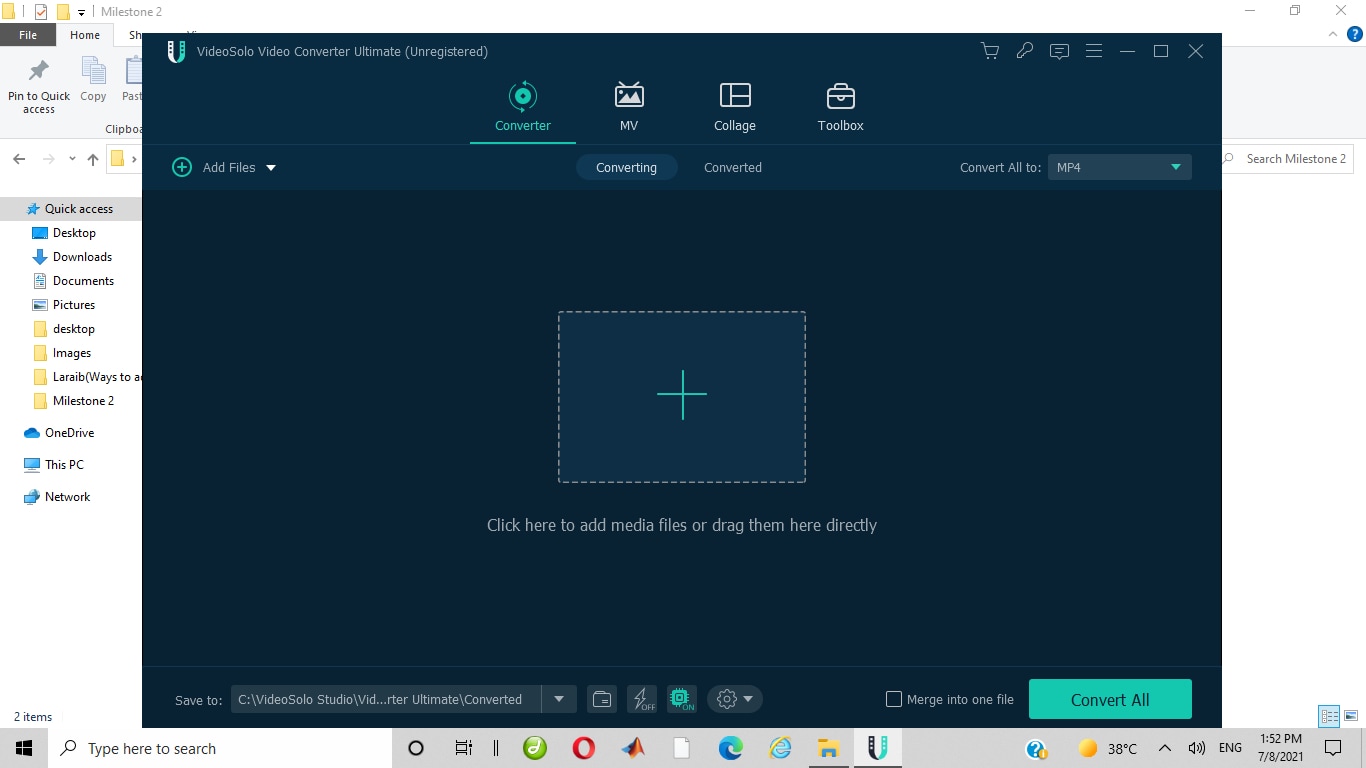
Task: Click the key register icon
Action: (1024, 51)
